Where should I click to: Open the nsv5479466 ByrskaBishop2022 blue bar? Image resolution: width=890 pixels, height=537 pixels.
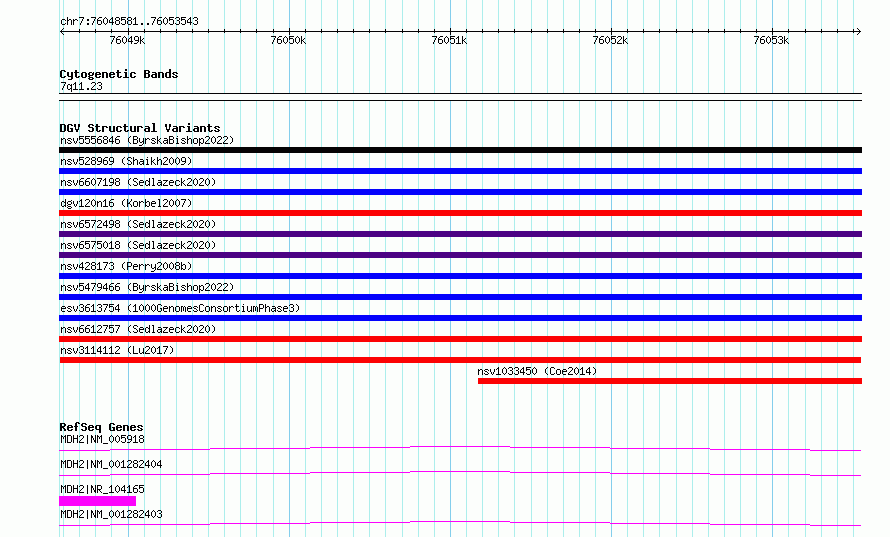coord(460,297)
